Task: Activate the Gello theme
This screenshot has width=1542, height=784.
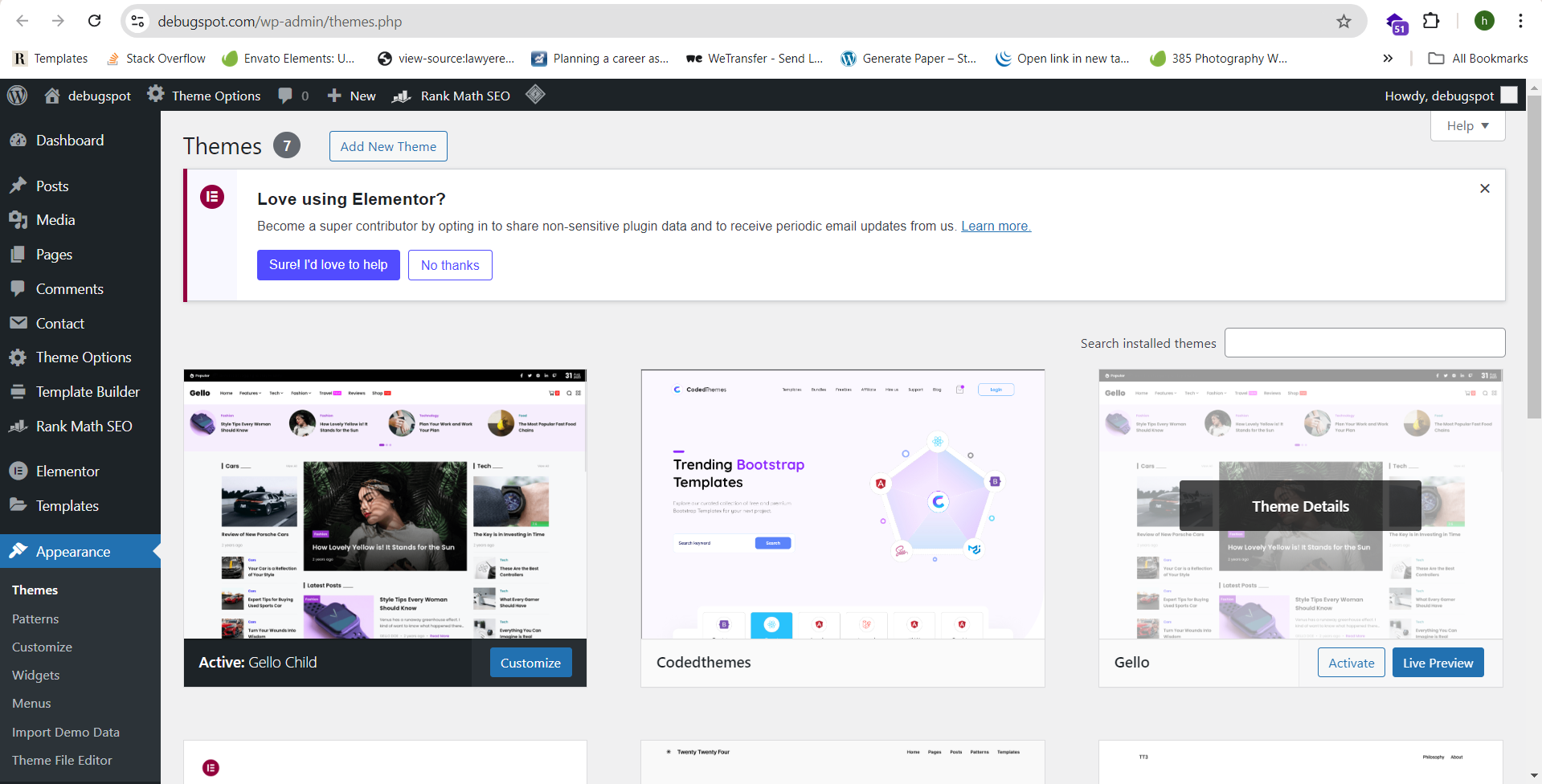Action: click(1351, 663)
